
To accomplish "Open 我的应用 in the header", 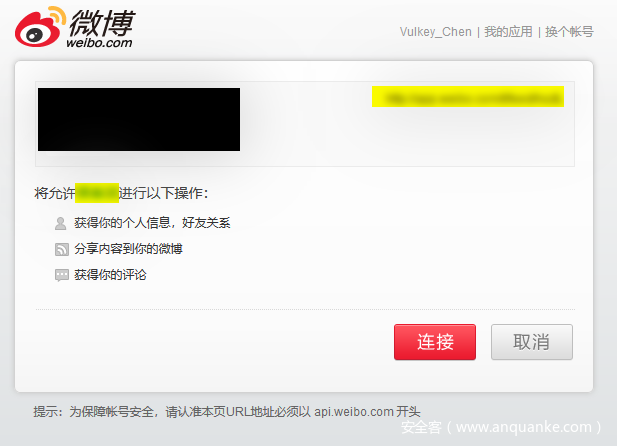I will (x=508, y=32).
